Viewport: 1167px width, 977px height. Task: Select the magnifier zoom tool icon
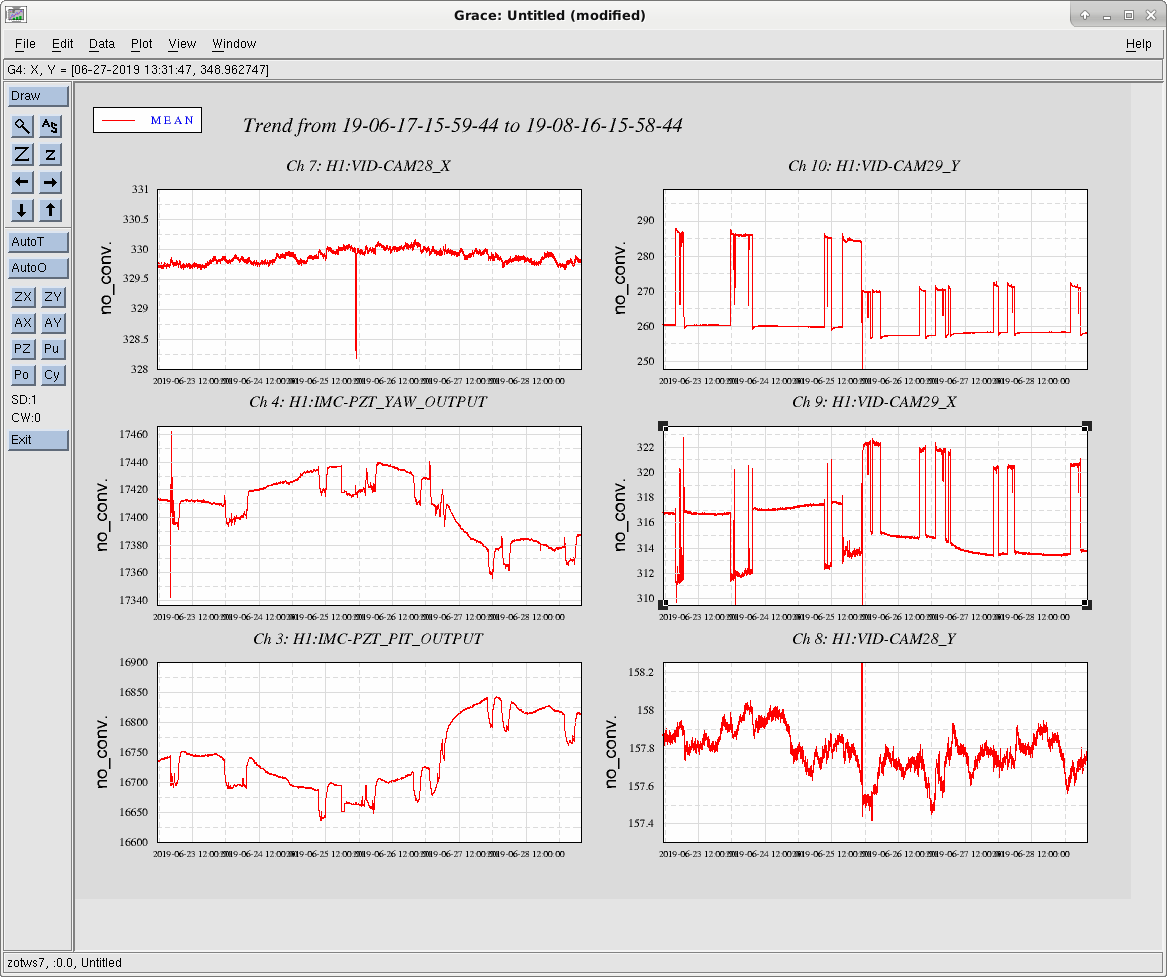[22, 126]
